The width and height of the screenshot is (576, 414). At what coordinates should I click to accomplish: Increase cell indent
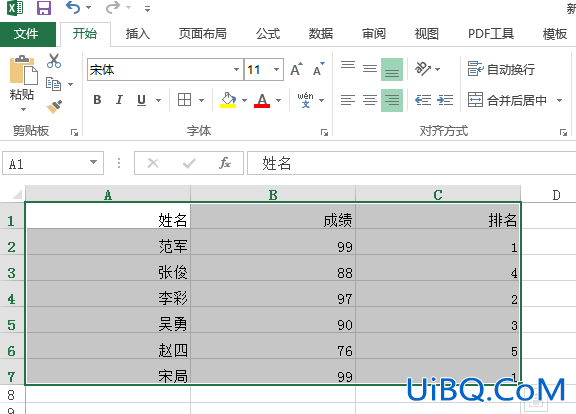click(x=445, y=100)
